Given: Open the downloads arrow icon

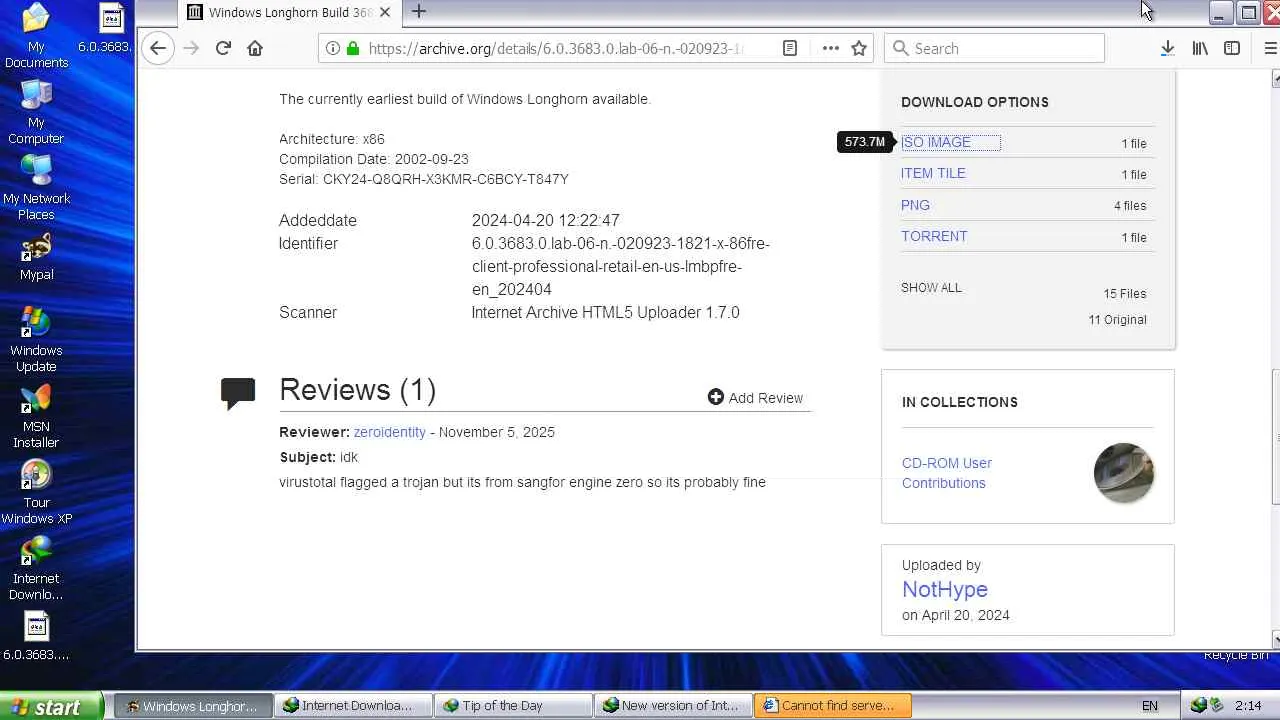Looking at the screenshot, I should (1167, 48).
